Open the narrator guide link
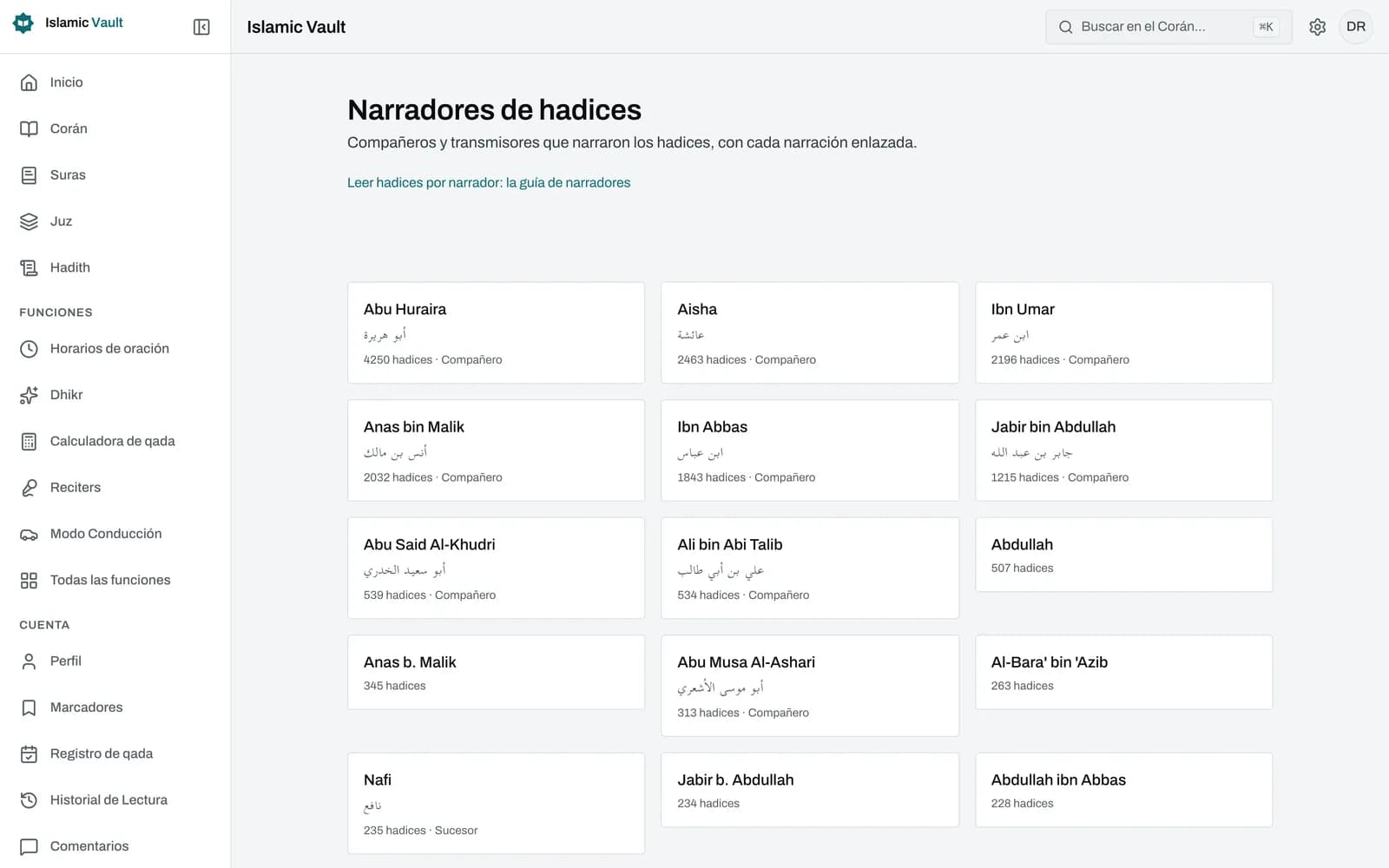1389x868 pixels. tap(489, 182)
